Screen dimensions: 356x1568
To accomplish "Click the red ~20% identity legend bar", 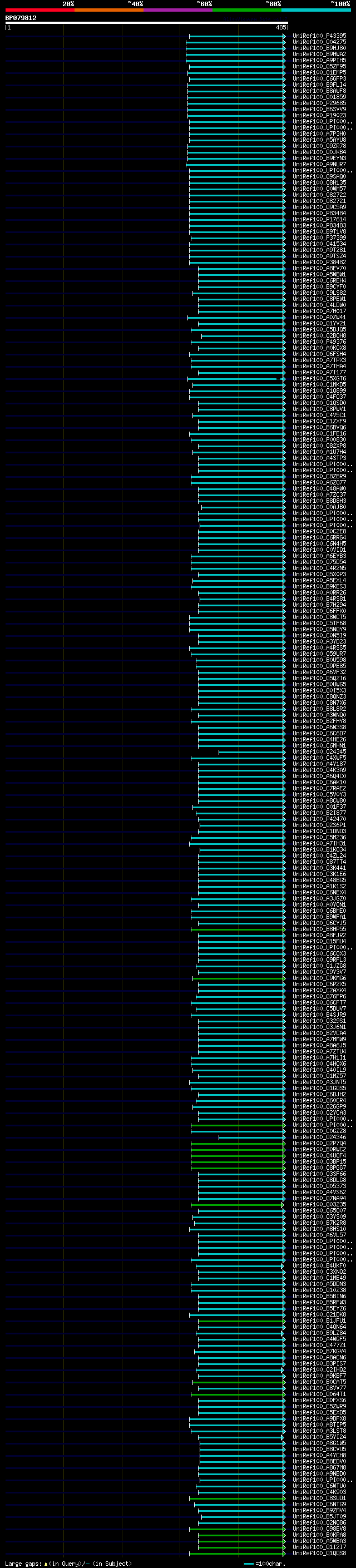I will (39, 10).
